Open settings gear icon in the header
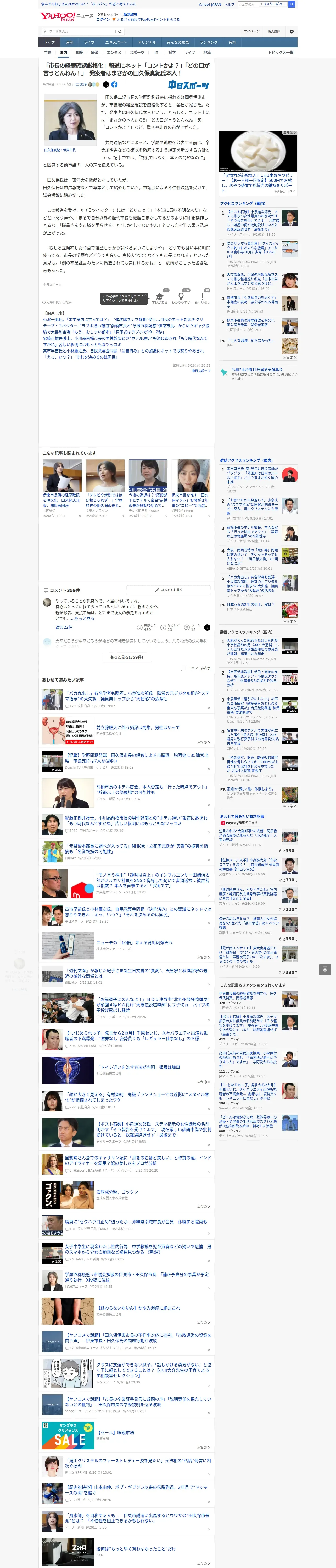This screenshot has width=336, height=1568. [292, 31]
